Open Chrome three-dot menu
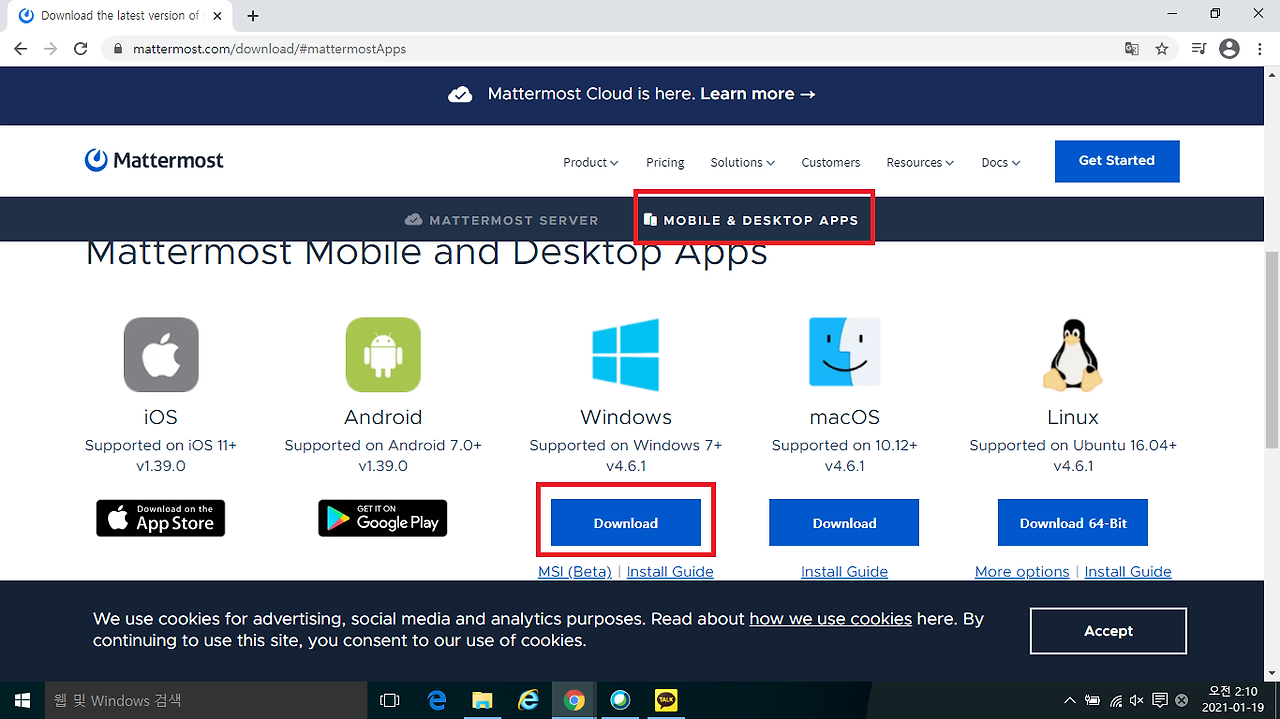The image size is (1280, 719). pyautogui.click(x=1260, y=48)
